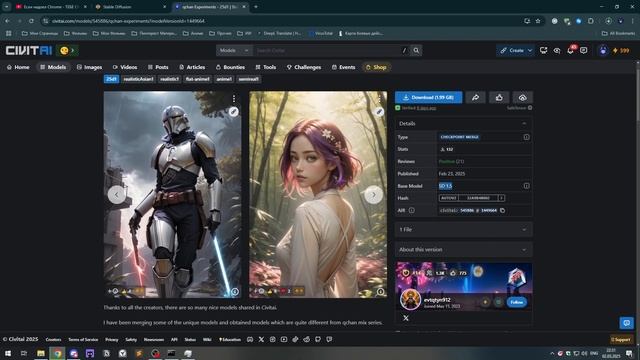640x360 pixels.
Task: Click the CHECKPOINT MERGE type badge
Action: click(459, 137)
